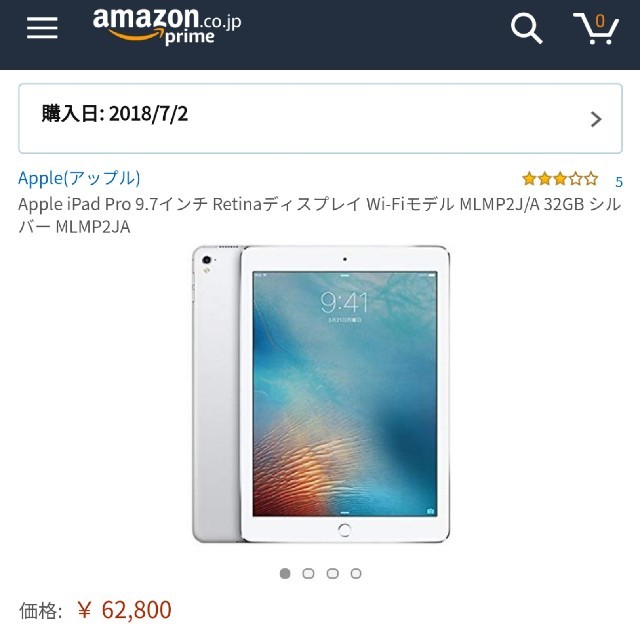The height and width of the screenshot is (640, 640).
Task: Select the third image carousel dot
Action: point(333,573)
